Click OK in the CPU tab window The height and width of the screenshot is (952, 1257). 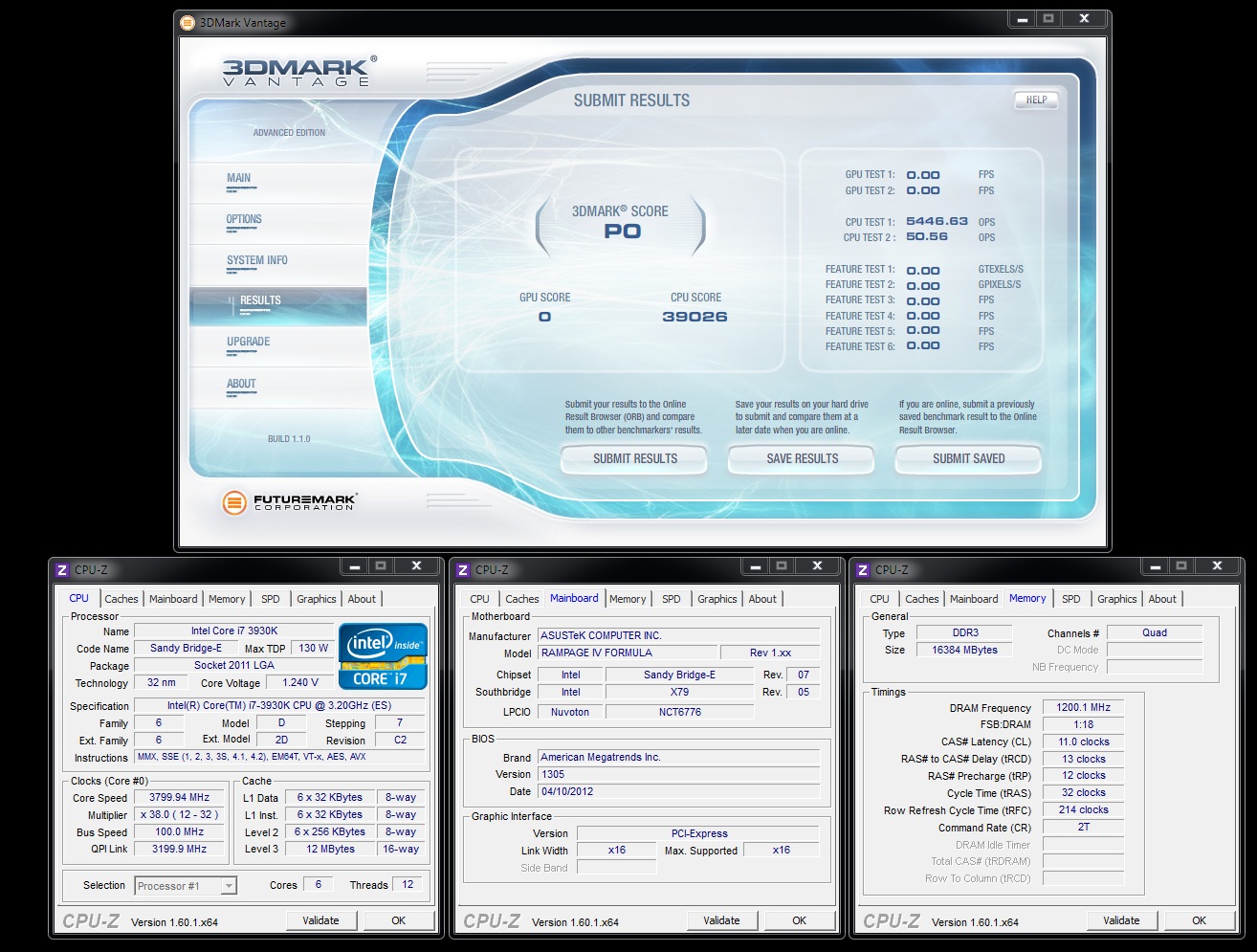399,920
